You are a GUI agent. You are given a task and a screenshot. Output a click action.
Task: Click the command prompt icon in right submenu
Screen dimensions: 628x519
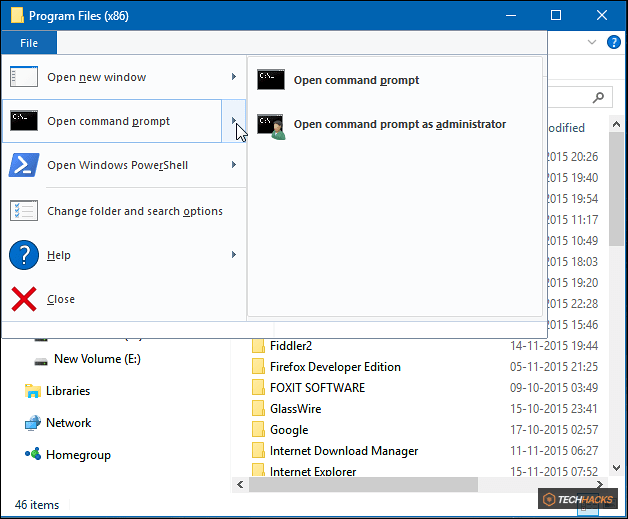click(x=271, y=79)
